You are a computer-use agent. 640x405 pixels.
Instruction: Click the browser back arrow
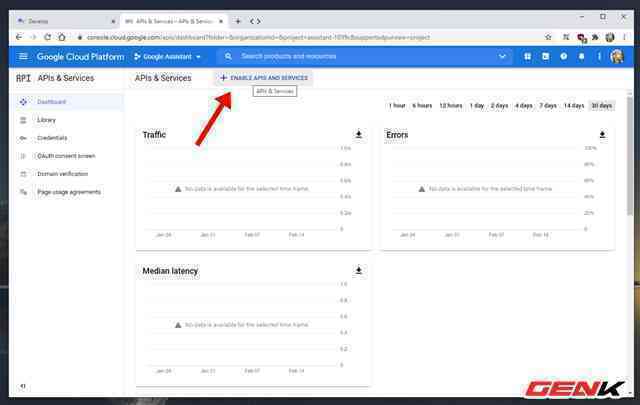coord(19,37)
